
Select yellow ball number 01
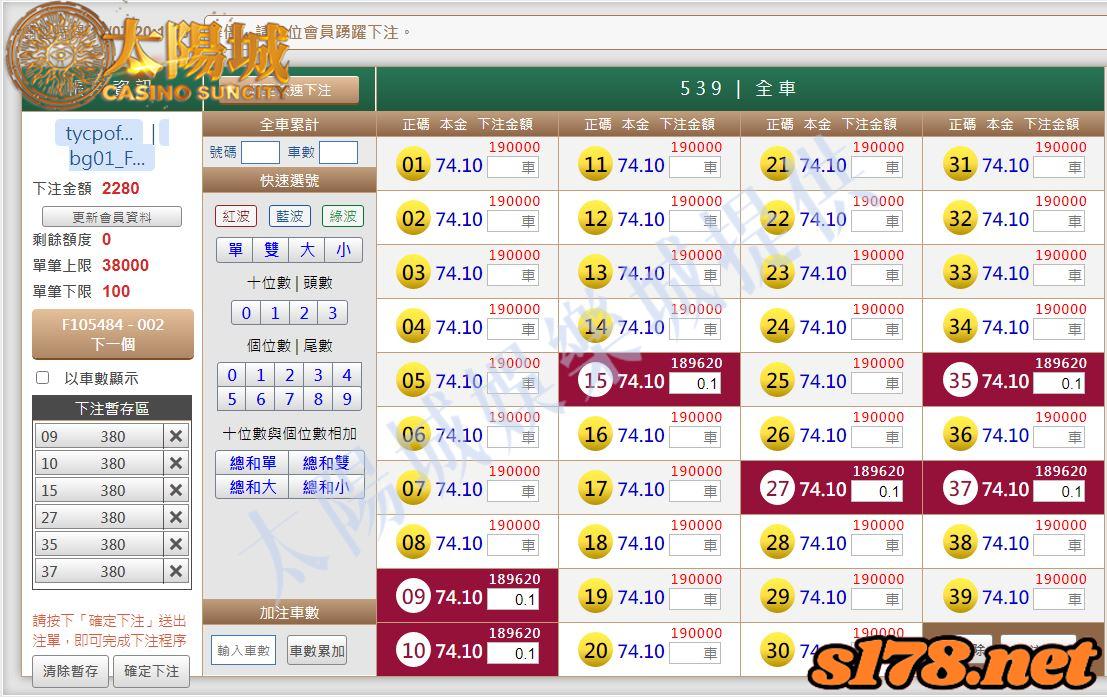(413, 165)
